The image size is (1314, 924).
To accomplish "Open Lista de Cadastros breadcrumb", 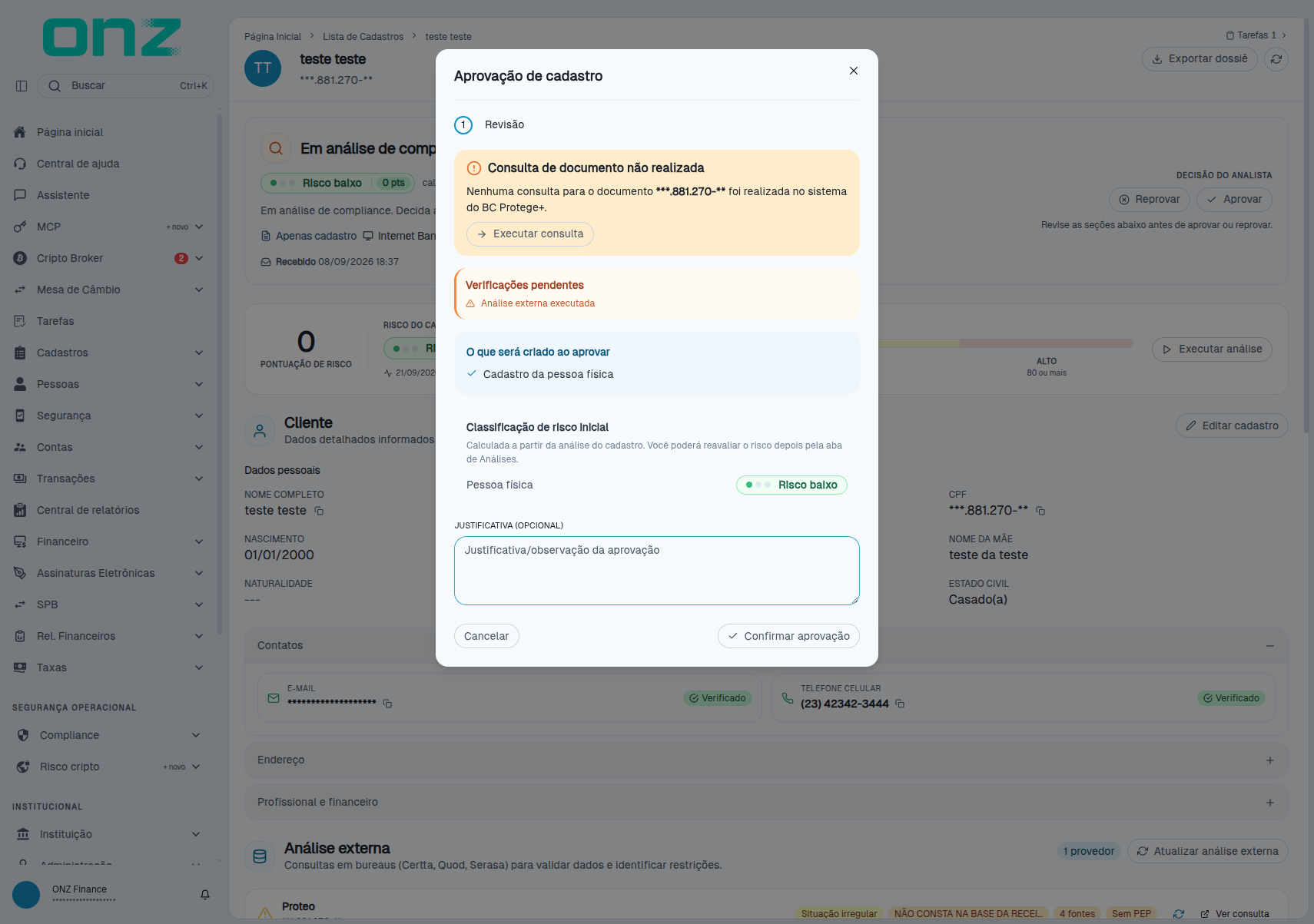I will (x=363, y=37).
